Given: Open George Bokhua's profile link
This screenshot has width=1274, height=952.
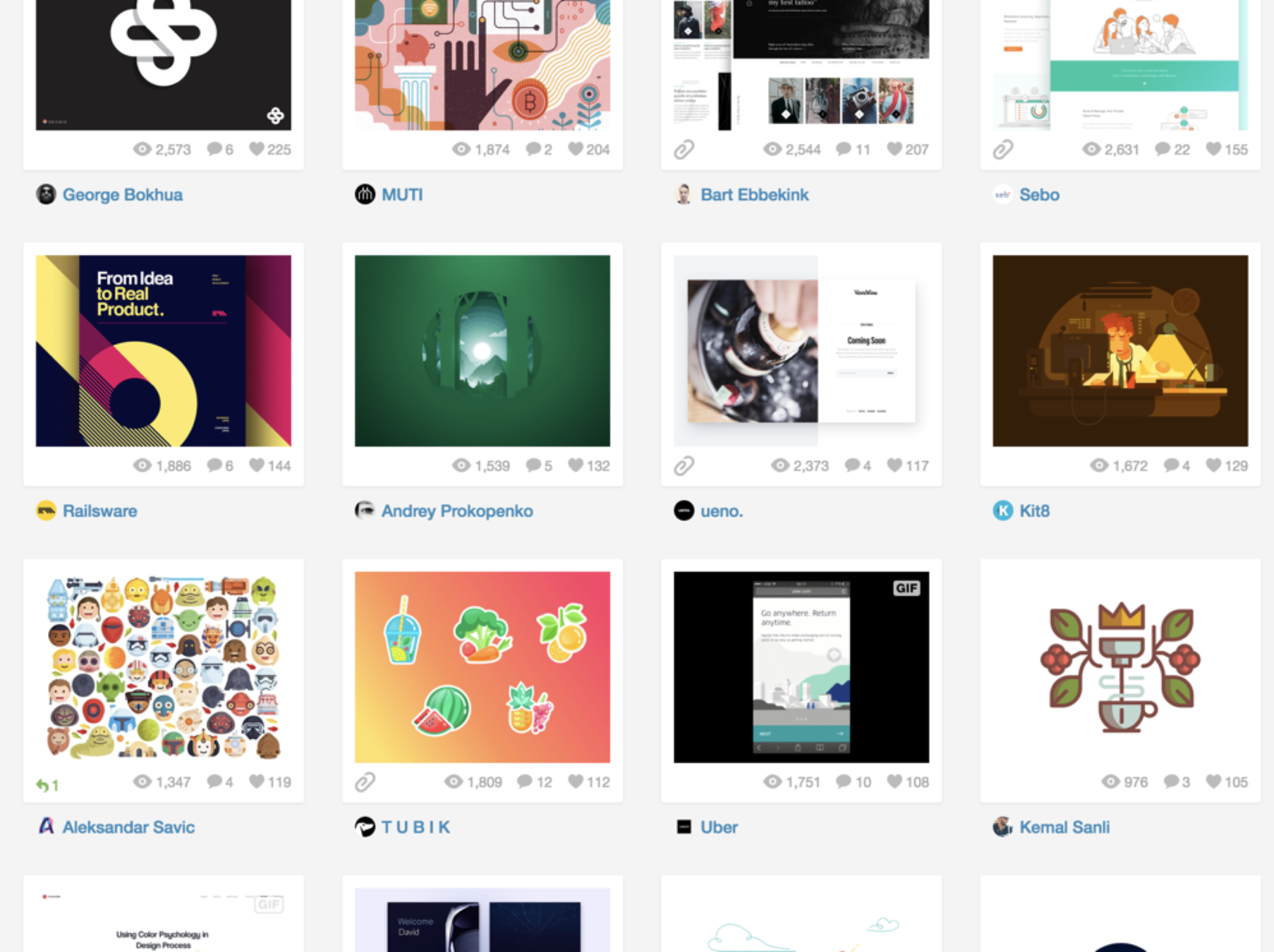Looking at the screenshot, I should click(122, 195).
